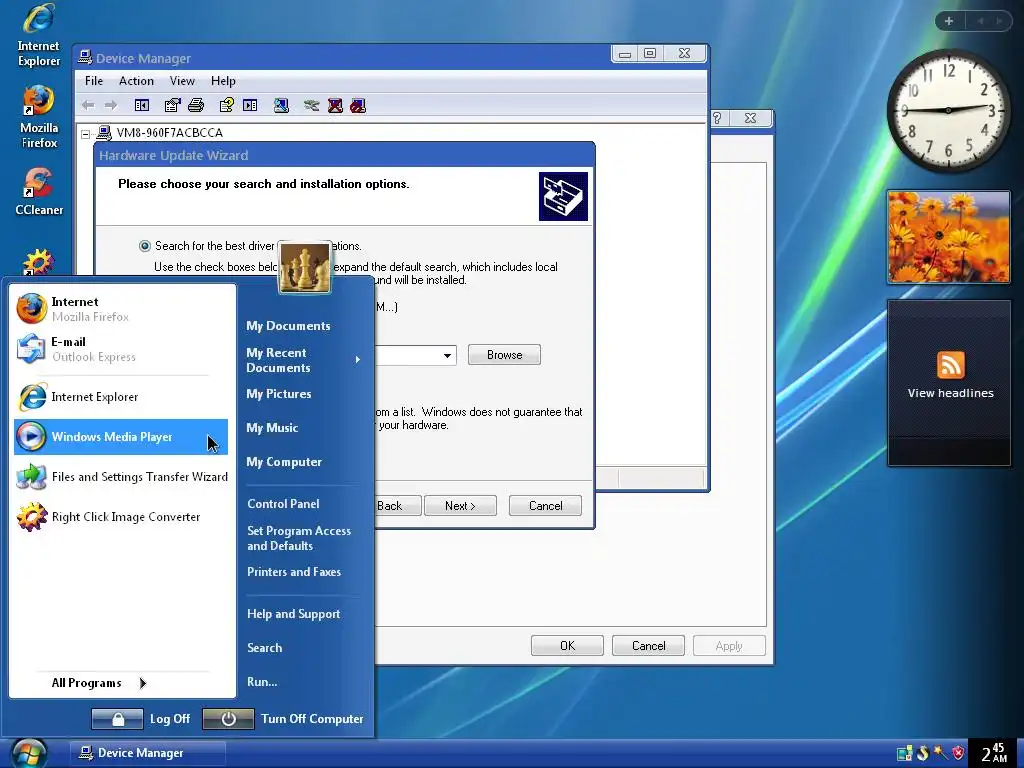1024x768 pixels.
Task: Click the Help question-mark toolbar icon
Action: point(227,105)
